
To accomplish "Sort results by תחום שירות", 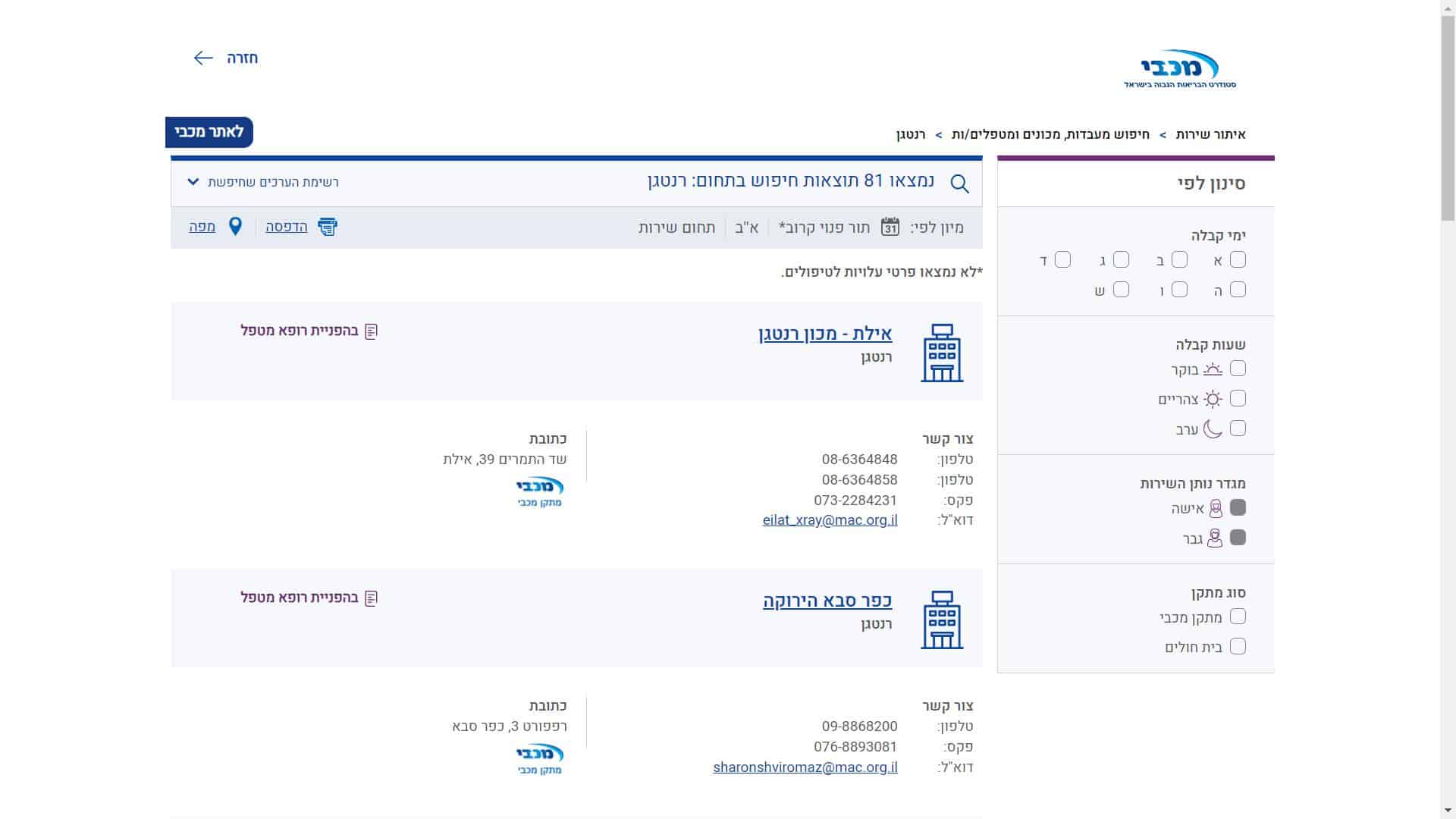I will (676, 227).
